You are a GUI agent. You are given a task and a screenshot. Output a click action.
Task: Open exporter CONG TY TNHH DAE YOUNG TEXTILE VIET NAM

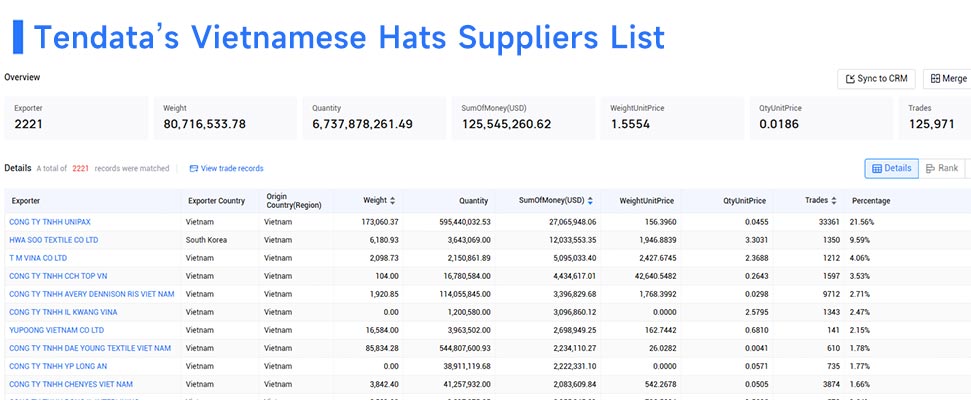90,348
